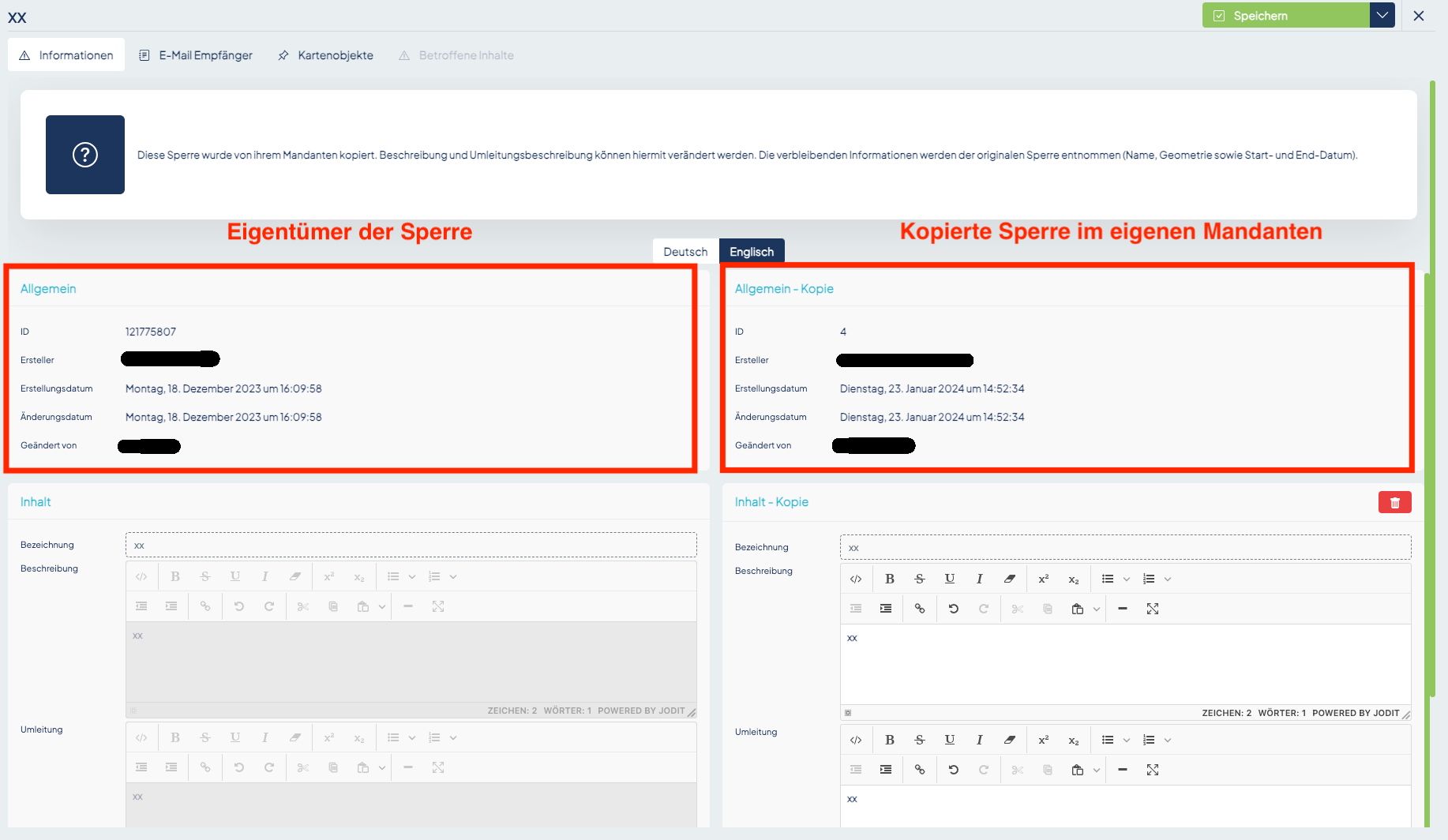Apply subscript in Kopie Beschreibung editor
1448x840 pixels.
(x=1074, y=579)
